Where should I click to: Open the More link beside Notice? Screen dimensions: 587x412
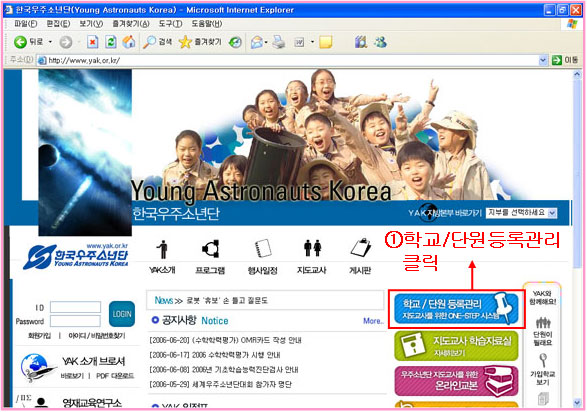tap(373, 321)
